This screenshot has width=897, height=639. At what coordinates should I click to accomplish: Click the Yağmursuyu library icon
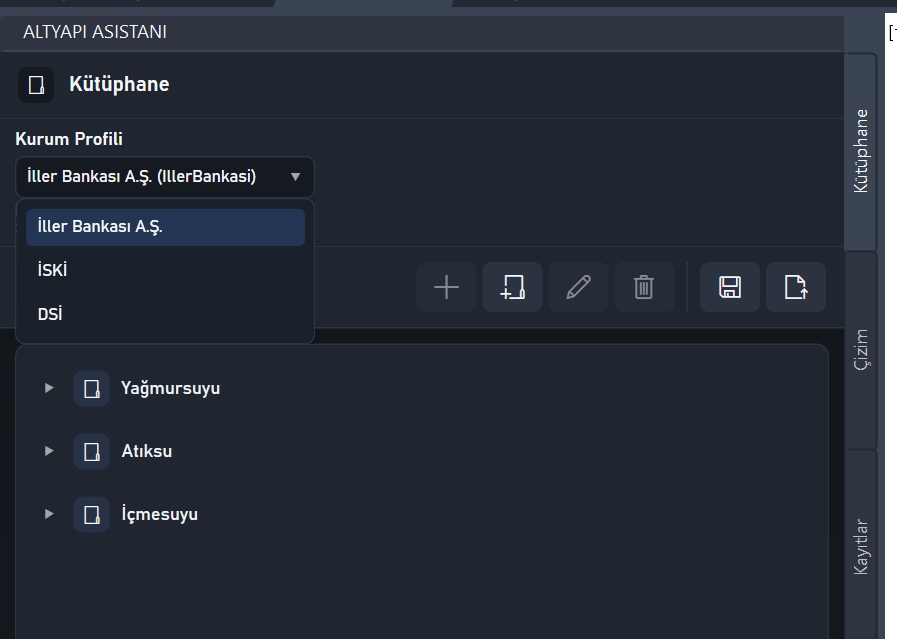pyautogui.click(x=92, y=388)
